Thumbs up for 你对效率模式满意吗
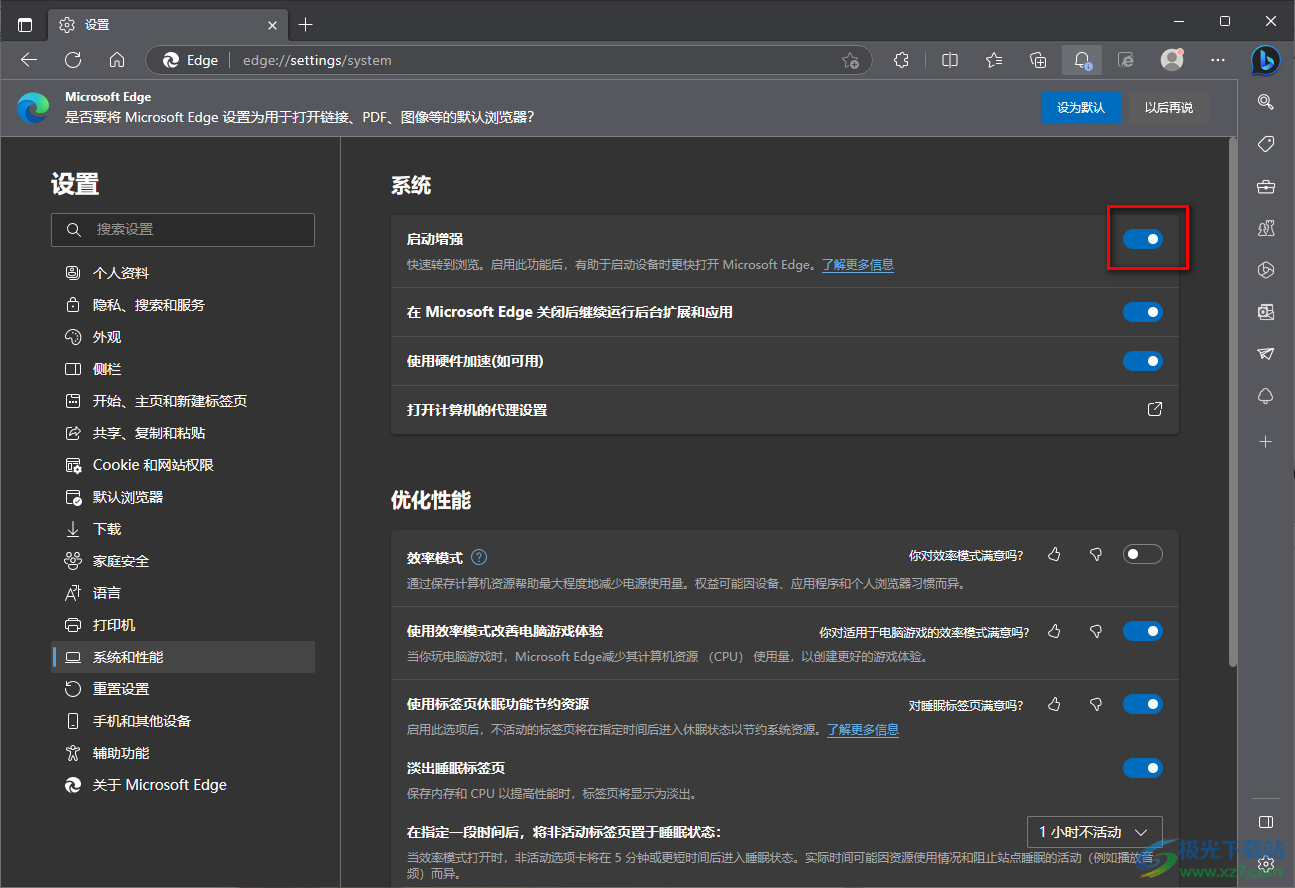1295x888 pixels. click(1054, 554)
